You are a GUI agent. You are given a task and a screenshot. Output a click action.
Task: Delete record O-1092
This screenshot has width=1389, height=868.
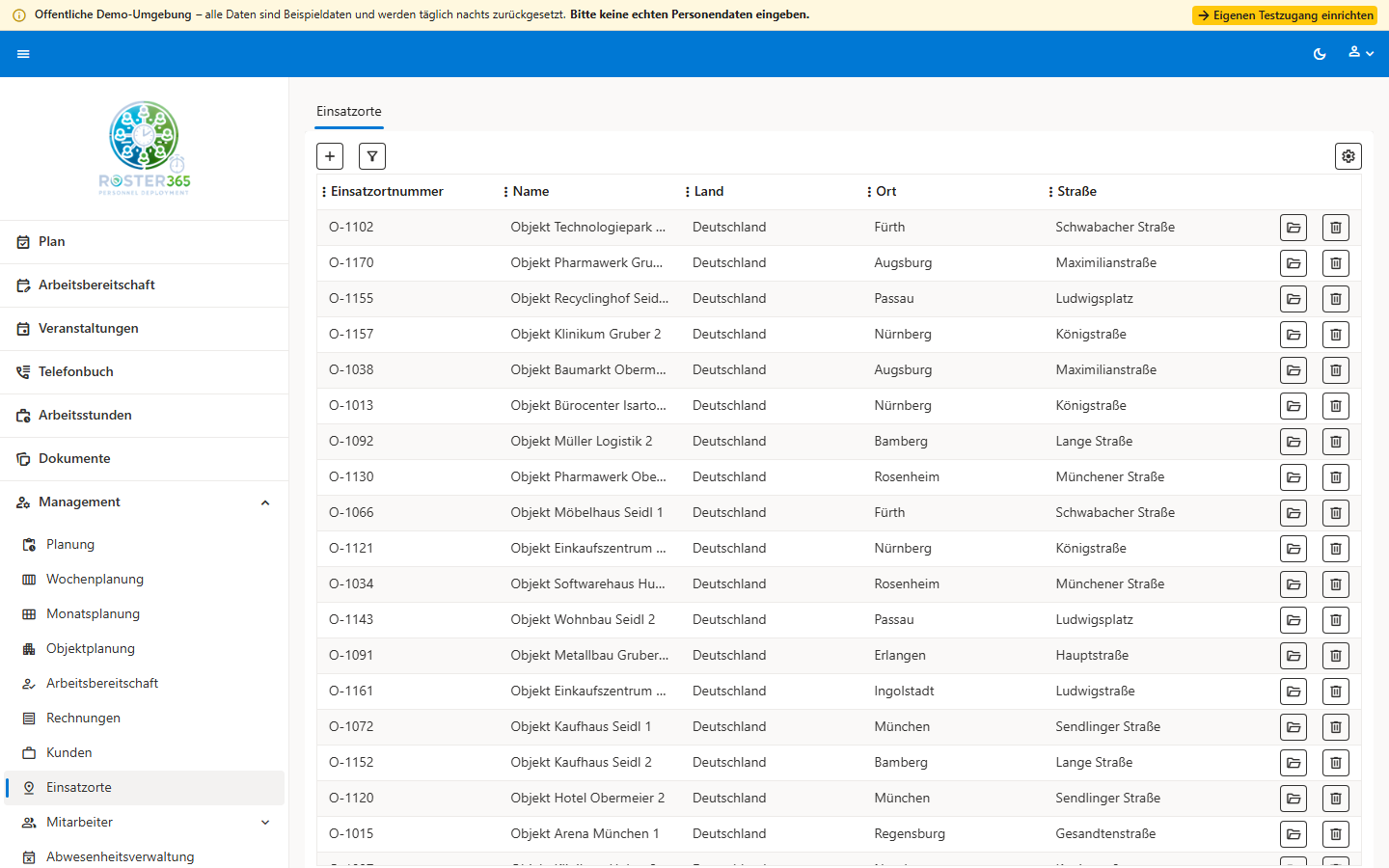point(1336,442)
